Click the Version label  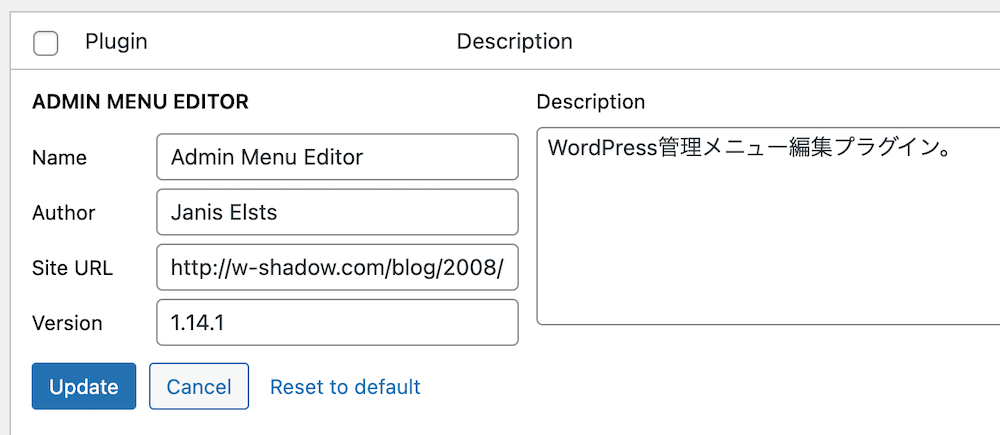pos(67,323)
